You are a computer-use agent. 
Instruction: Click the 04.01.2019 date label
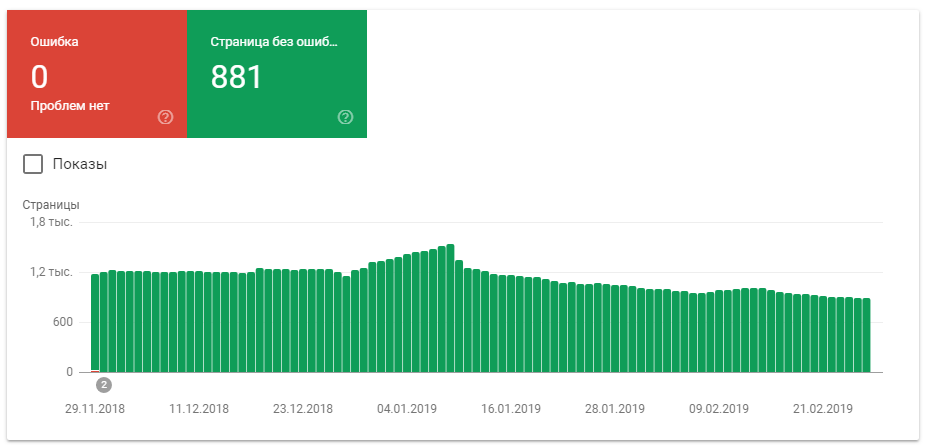[x=407, y=409]
